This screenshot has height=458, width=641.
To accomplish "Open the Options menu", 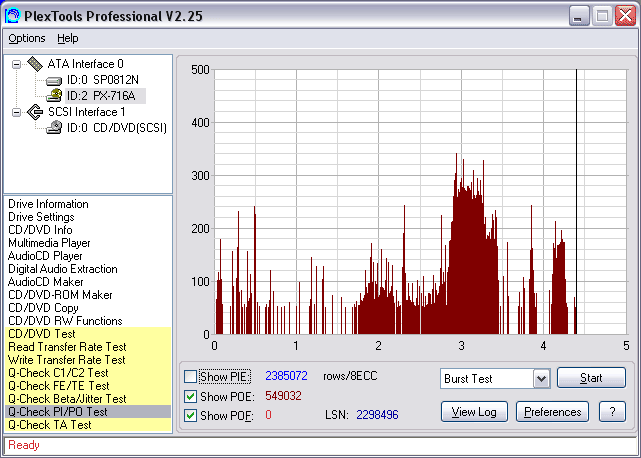I will coord(27,38).
